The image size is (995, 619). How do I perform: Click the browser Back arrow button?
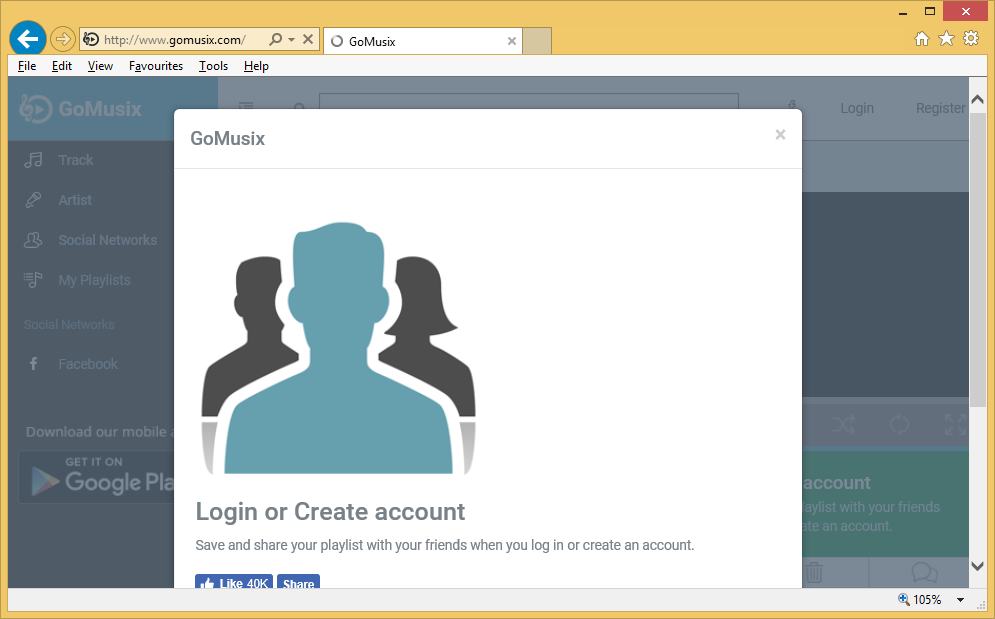click(27, 39)
